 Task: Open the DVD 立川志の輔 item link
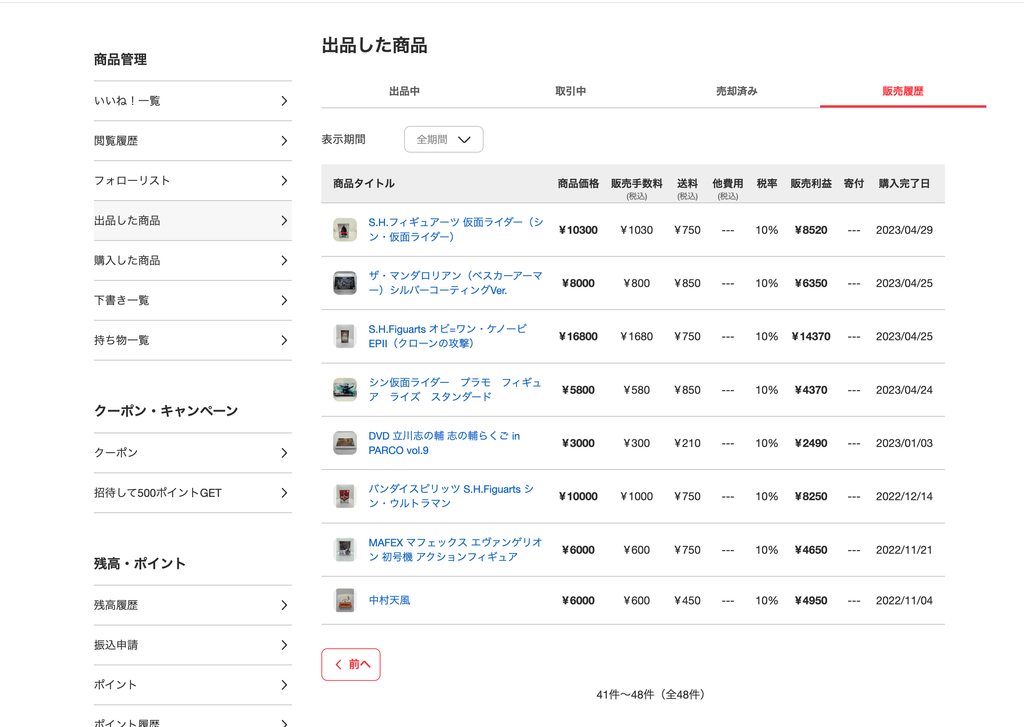[444, 443]
